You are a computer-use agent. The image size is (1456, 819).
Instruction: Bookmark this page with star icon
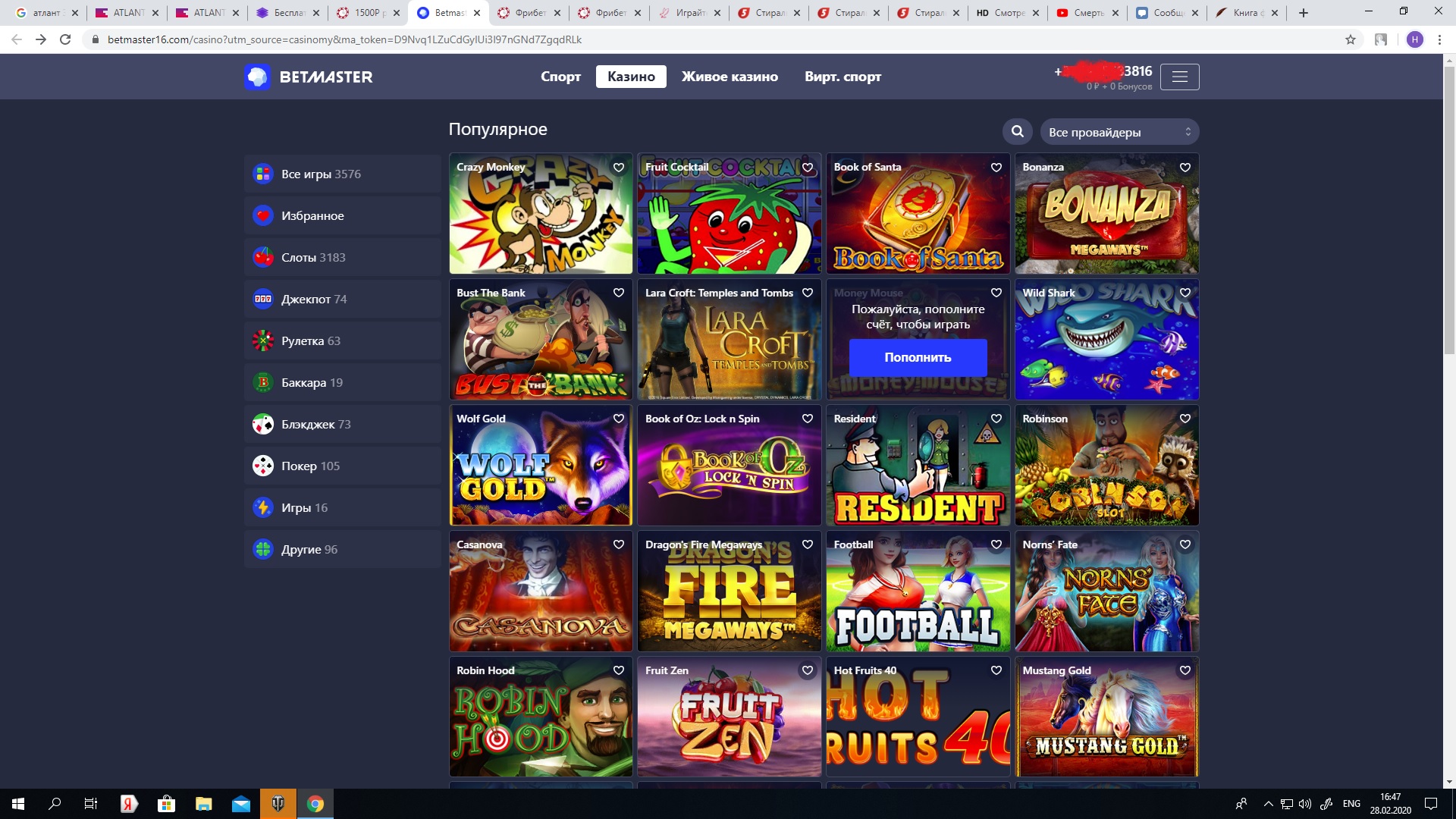(1350, 39)
